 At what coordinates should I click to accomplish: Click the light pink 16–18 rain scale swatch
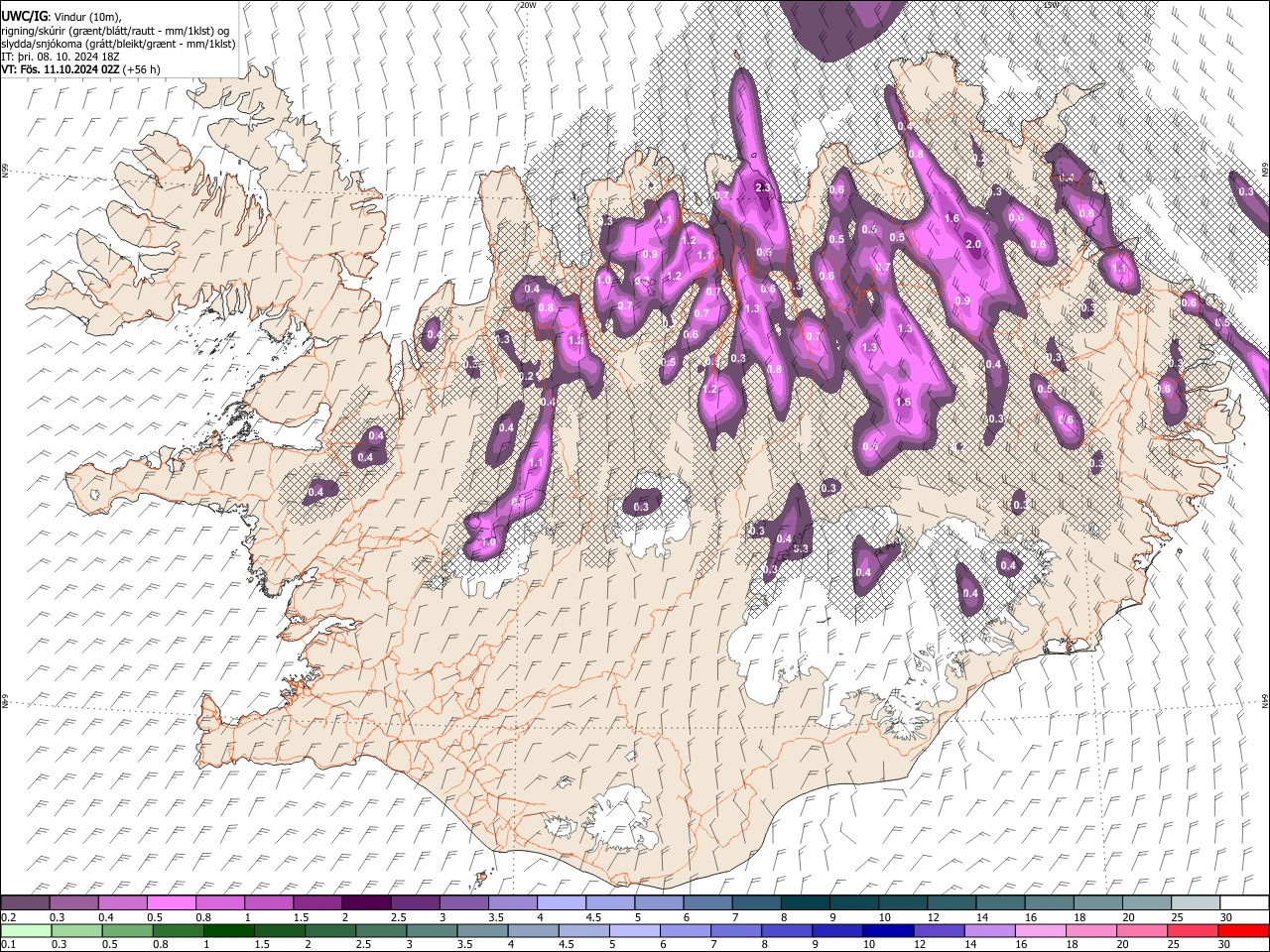[x=1040, y=930]
